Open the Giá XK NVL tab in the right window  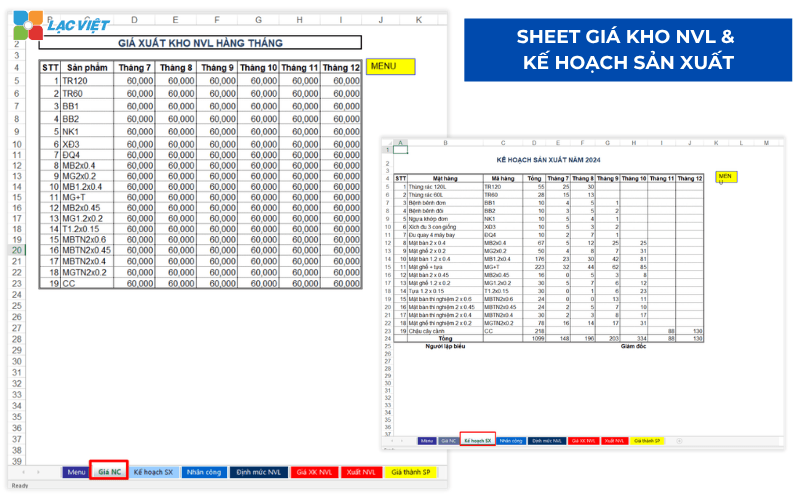pos(583,441)
